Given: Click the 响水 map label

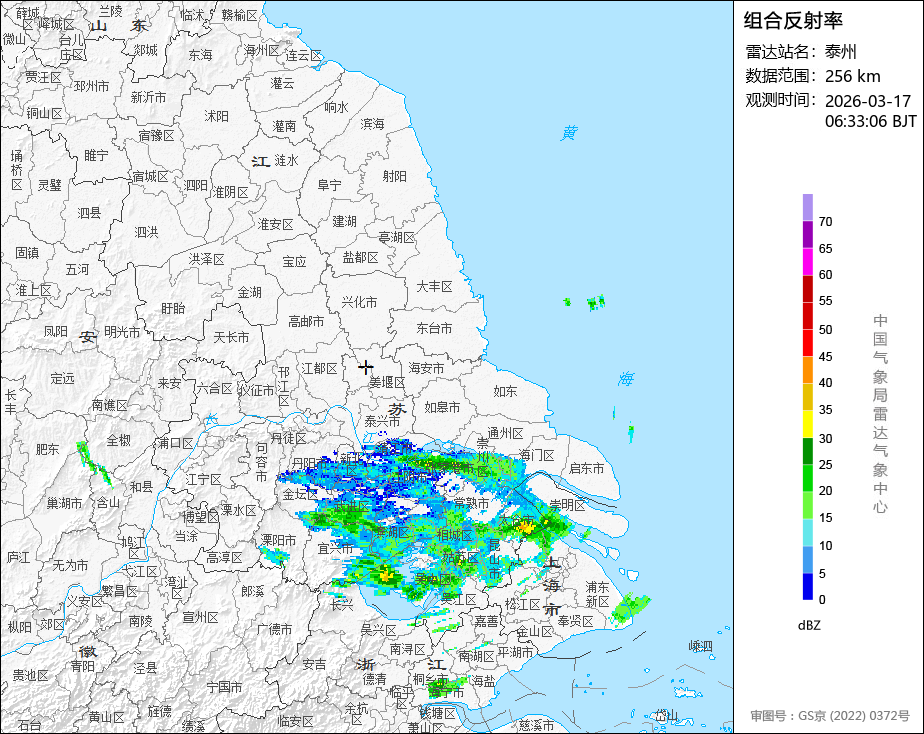Looking at the screenshot, I should click(x=336, y=107).
